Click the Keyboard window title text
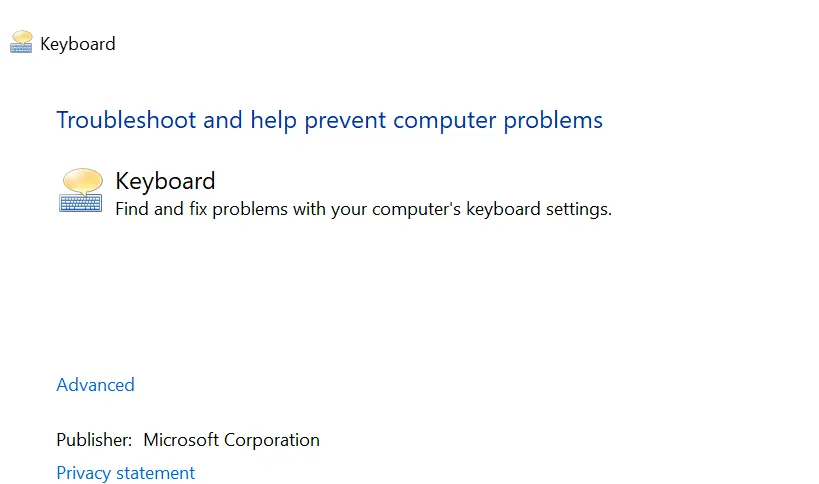Image resolution: width=819 pixels, height=484 pixels. [78, 44]
